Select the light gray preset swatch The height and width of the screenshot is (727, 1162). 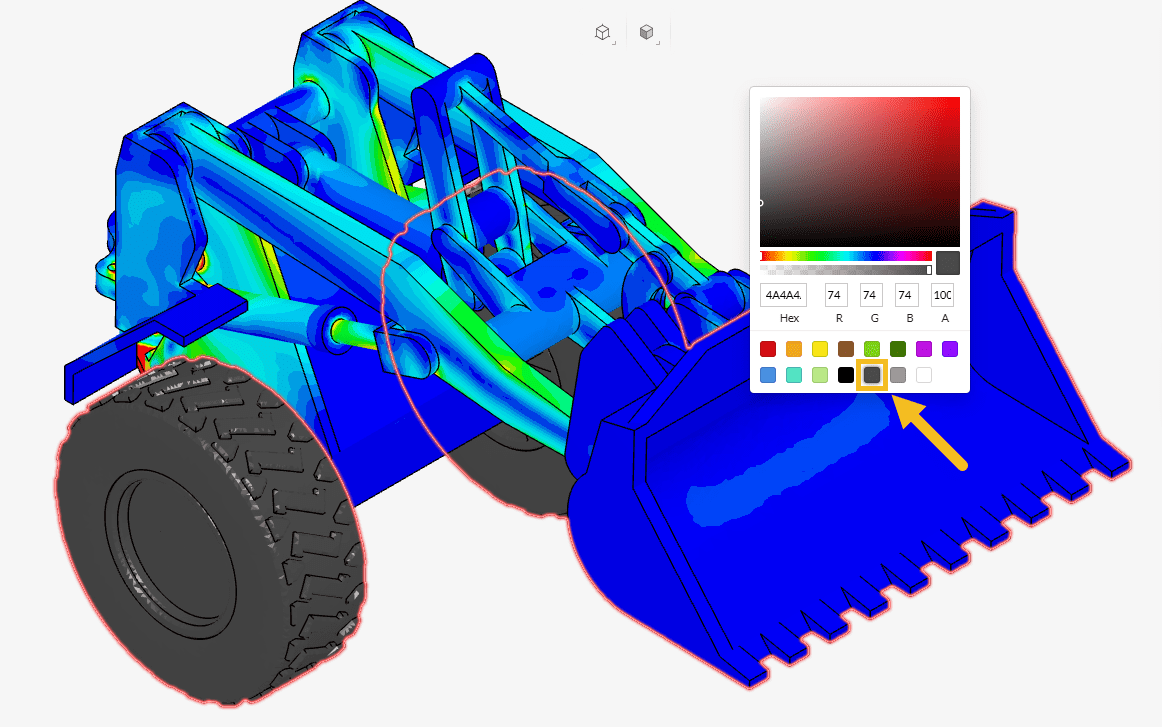point(898,375)
